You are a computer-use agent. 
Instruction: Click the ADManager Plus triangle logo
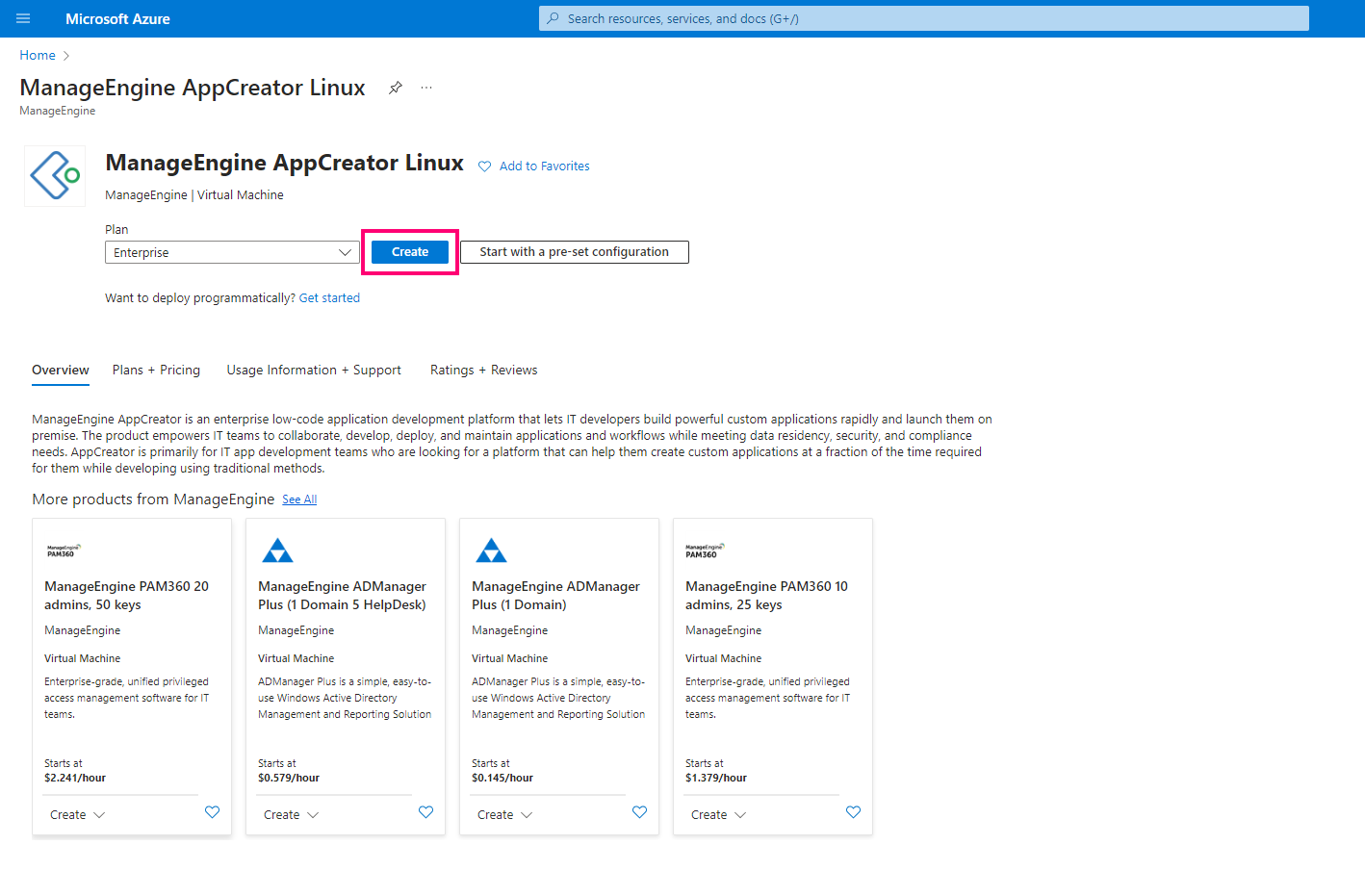277,550
